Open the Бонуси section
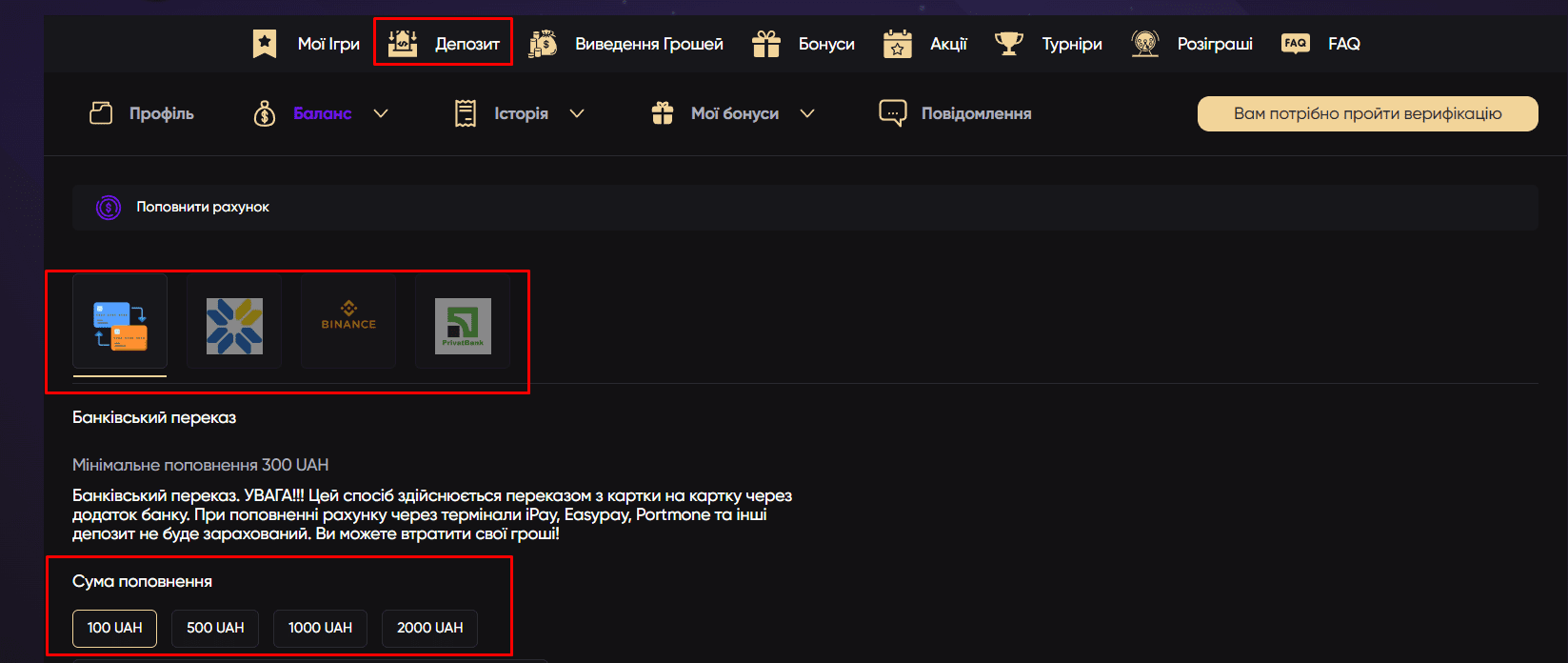Image resolution: width=1568 pixels, height=663 pixels. [826, 44]
